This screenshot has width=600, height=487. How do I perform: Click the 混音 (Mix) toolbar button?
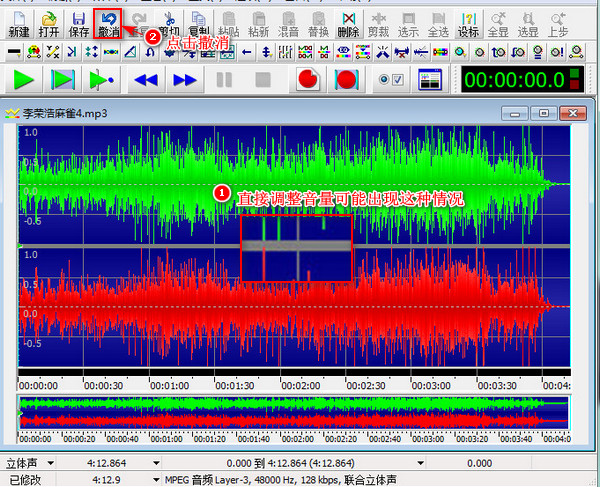coord(288,24)
